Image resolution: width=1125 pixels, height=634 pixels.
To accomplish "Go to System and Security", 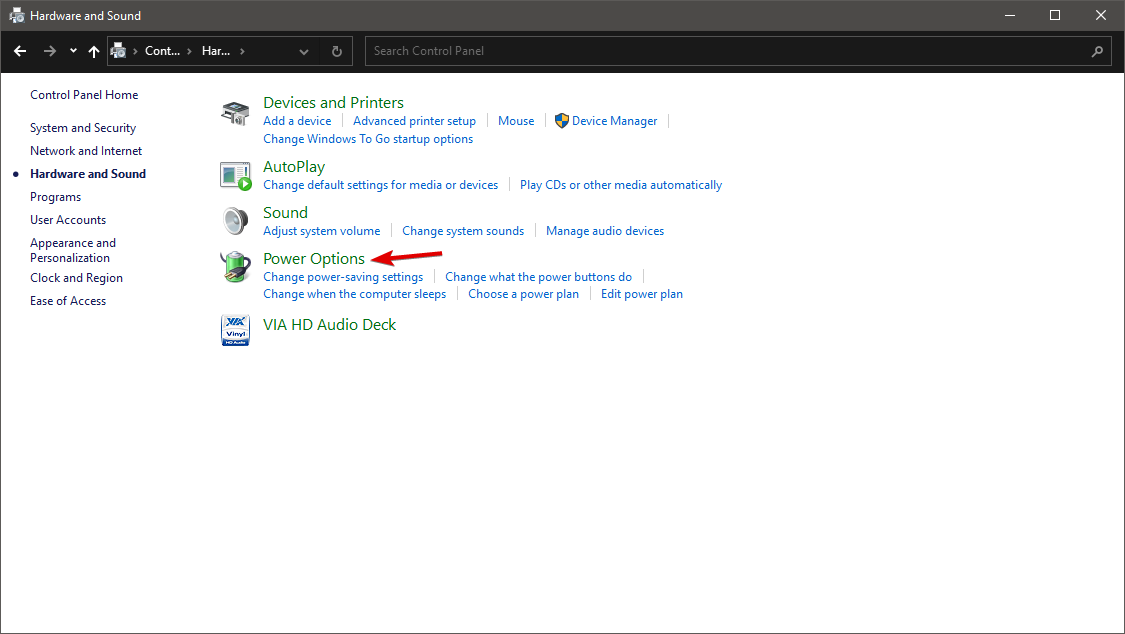I will coord(83,128).
